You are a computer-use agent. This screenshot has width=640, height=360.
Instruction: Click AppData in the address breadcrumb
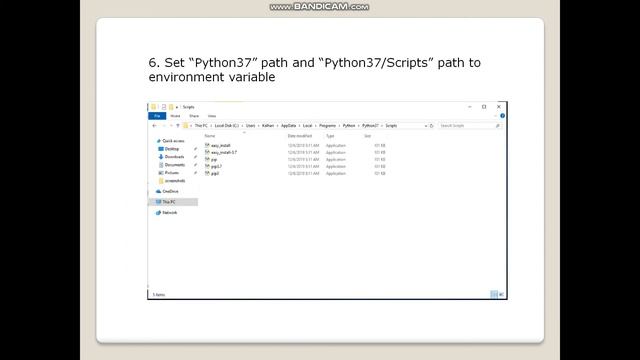288,126
